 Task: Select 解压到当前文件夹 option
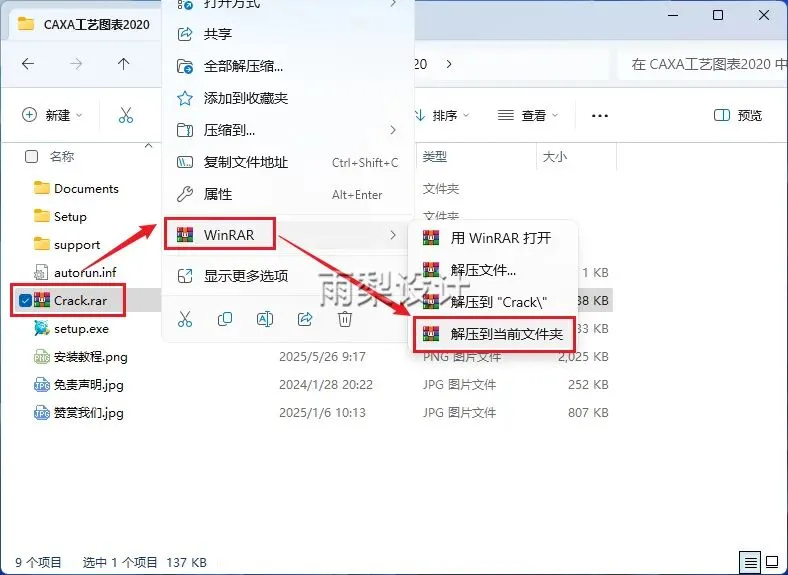point(494,334)
